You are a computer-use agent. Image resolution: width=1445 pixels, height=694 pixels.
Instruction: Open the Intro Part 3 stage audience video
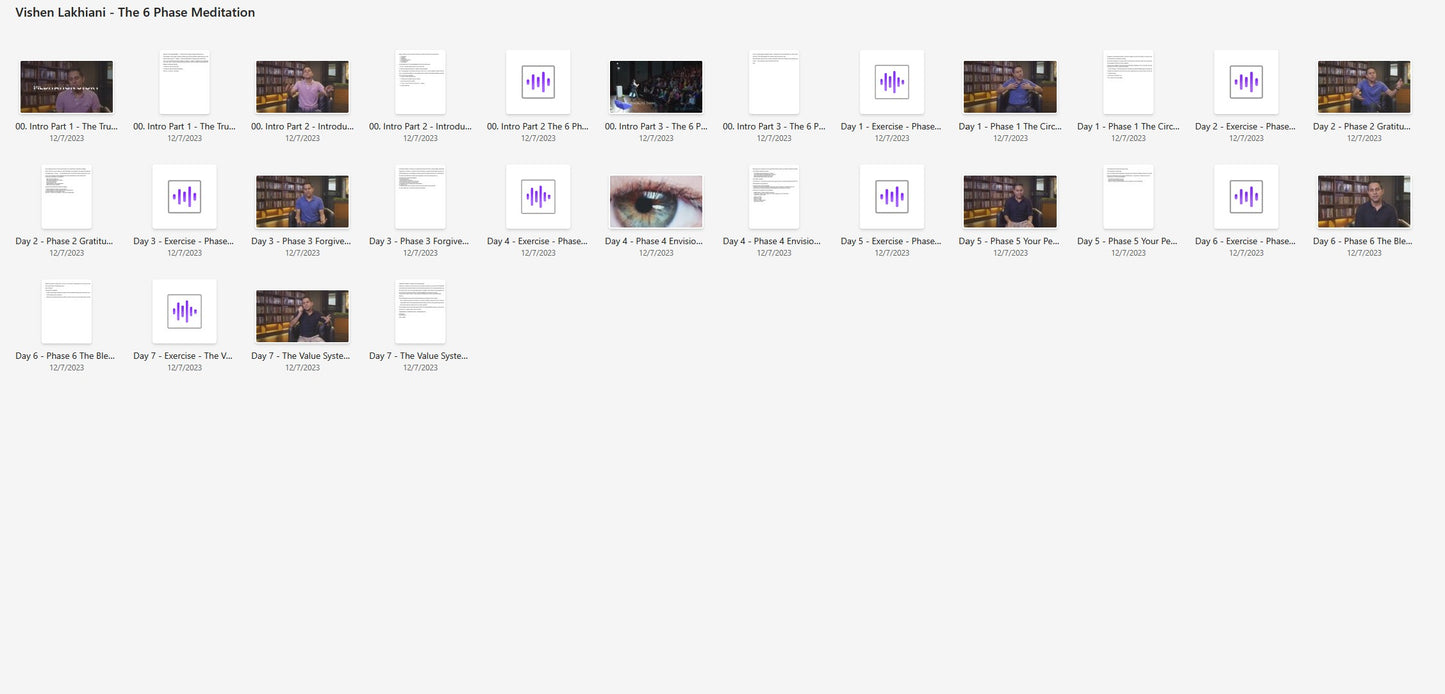[x=656, y=87]
